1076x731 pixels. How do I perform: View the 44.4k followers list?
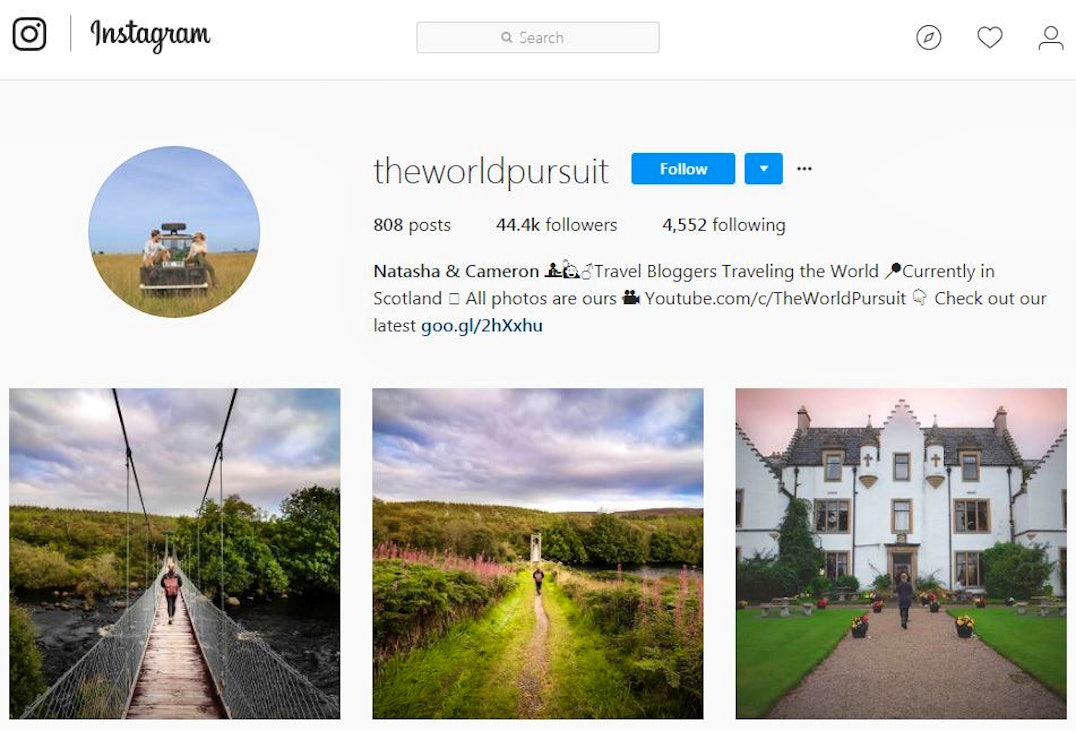(557, 225)
